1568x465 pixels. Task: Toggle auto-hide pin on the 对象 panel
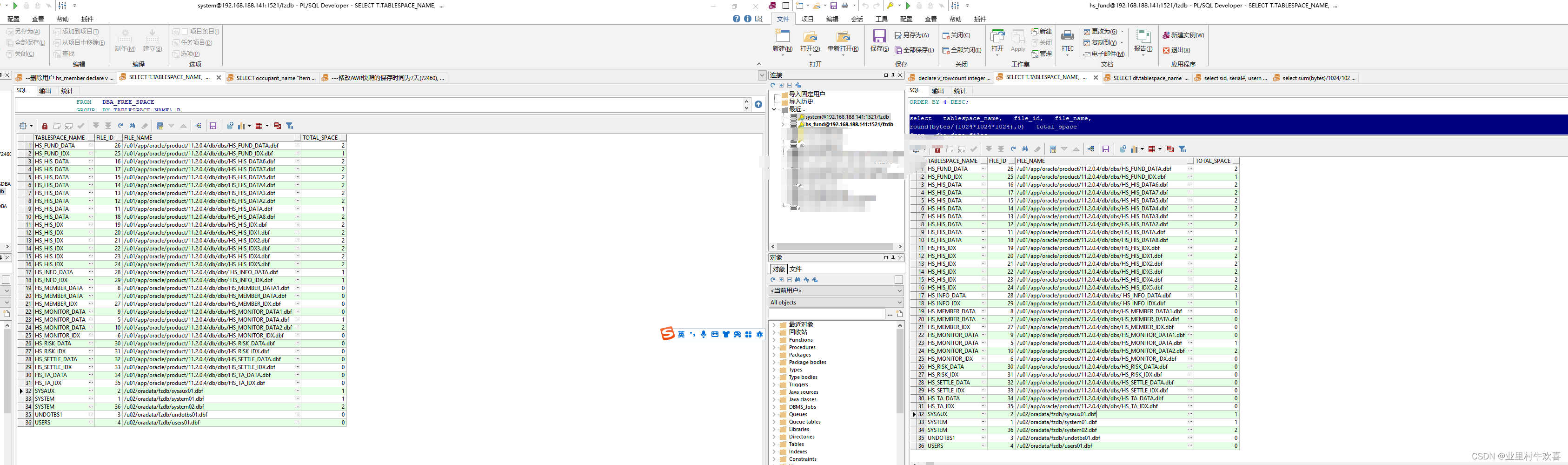point(893,258)
